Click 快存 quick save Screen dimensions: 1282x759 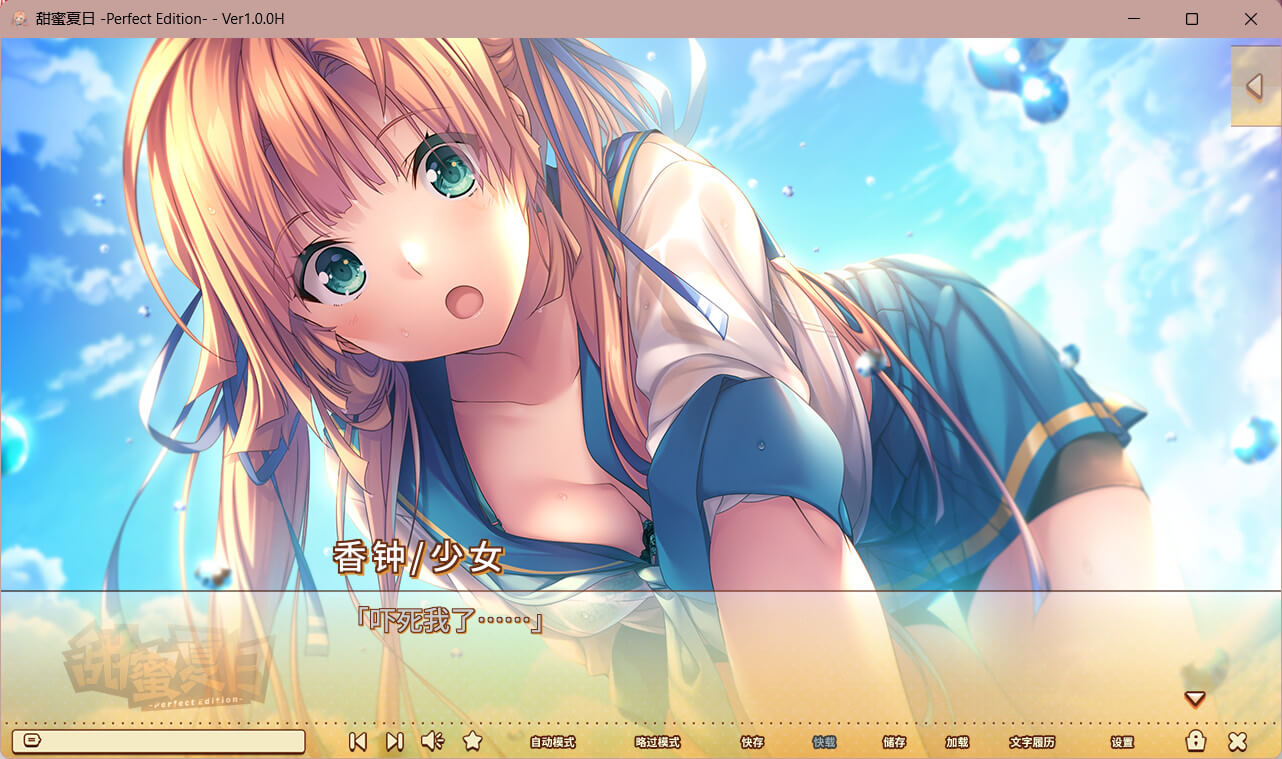tap(752, 742)
